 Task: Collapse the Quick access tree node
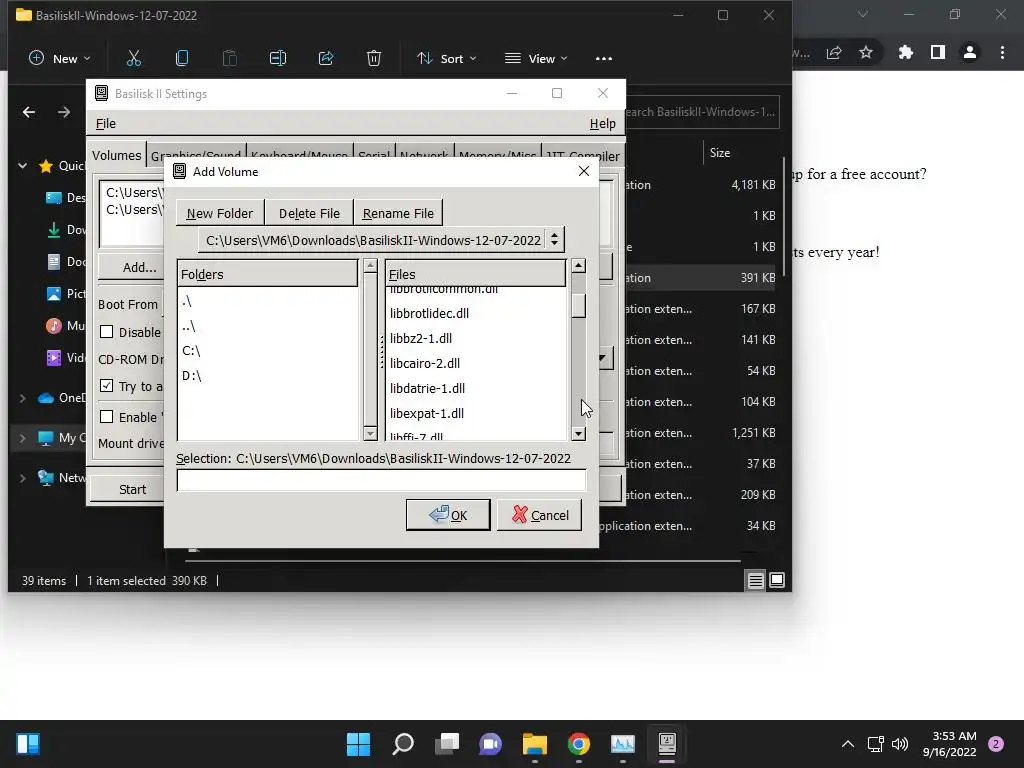(23, 166)
